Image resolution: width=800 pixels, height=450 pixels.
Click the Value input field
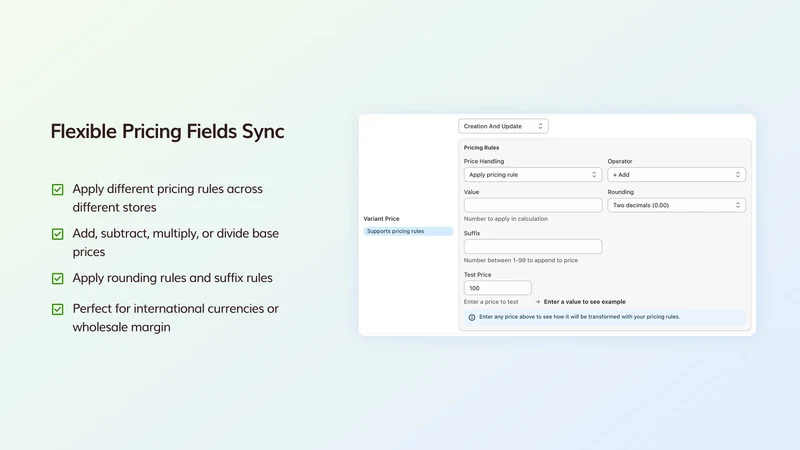(533, 205)
